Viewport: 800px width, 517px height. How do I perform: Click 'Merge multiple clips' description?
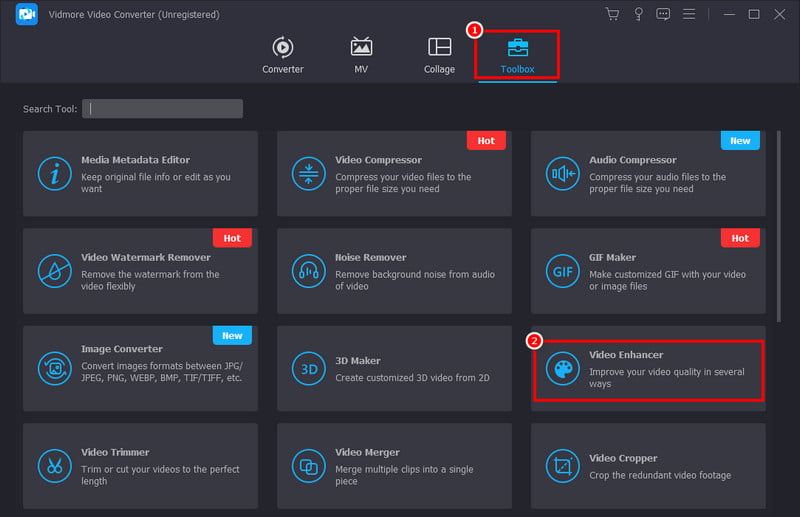tap(404, 475)
